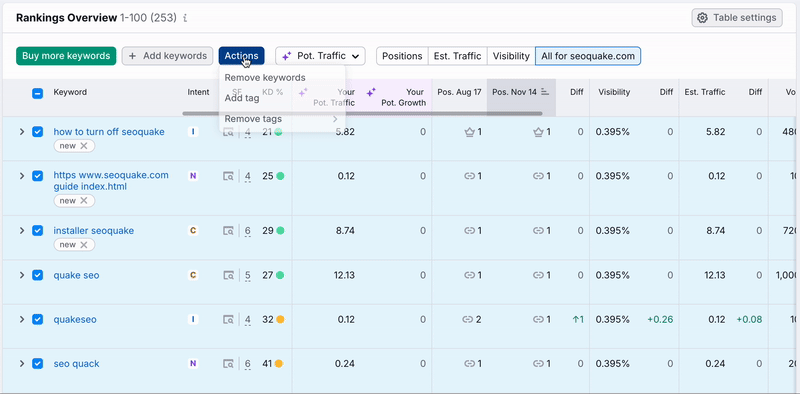The height and width of the screenshot is (394, 800).
Task: Open the 'quakeseo' keyword link
Action: (75, 319)
